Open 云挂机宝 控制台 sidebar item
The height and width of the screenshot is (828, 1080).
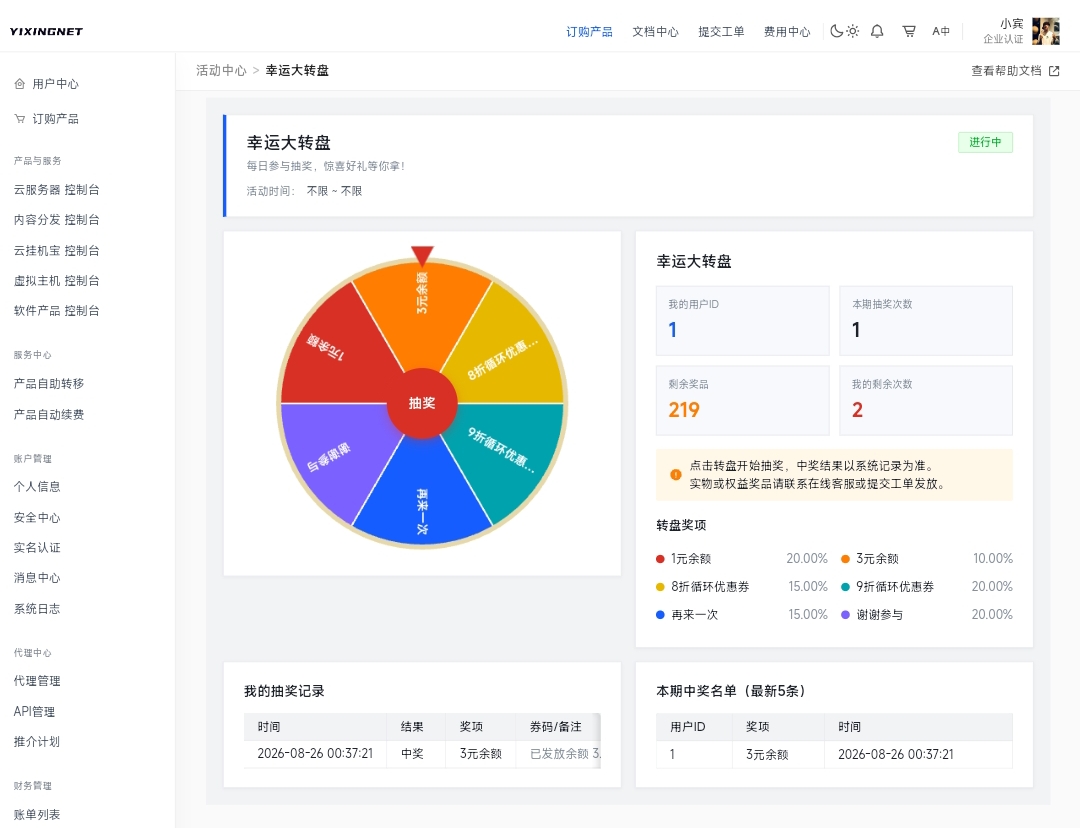(x=56, y=250)
